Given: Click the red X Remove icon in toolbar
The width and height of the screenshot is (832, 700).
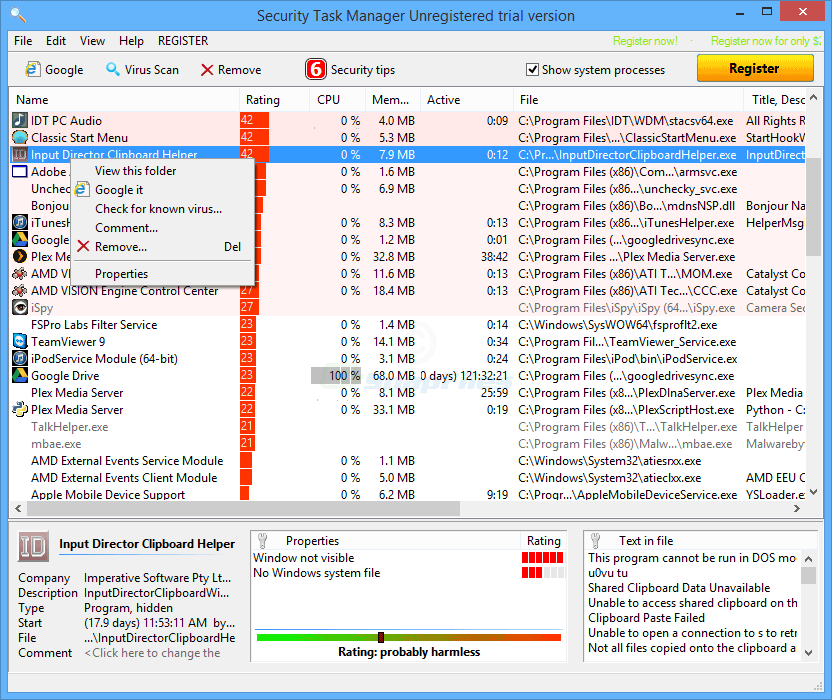Looking at the screenshot, I should [x=207, y=70].
